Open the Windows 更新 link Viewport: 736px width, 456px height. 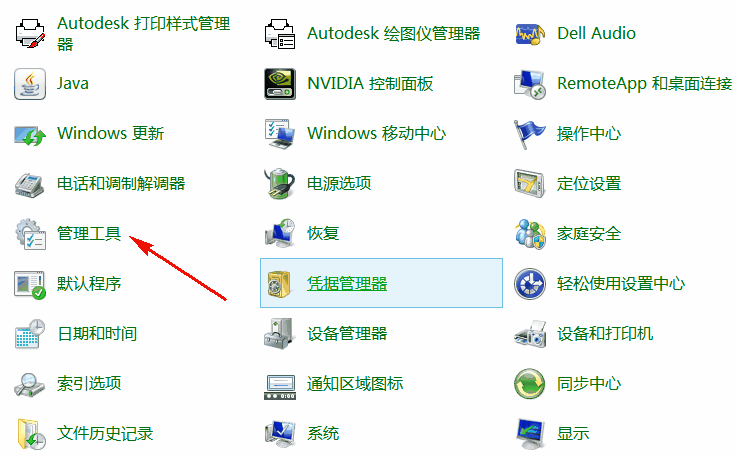(110, 134)
